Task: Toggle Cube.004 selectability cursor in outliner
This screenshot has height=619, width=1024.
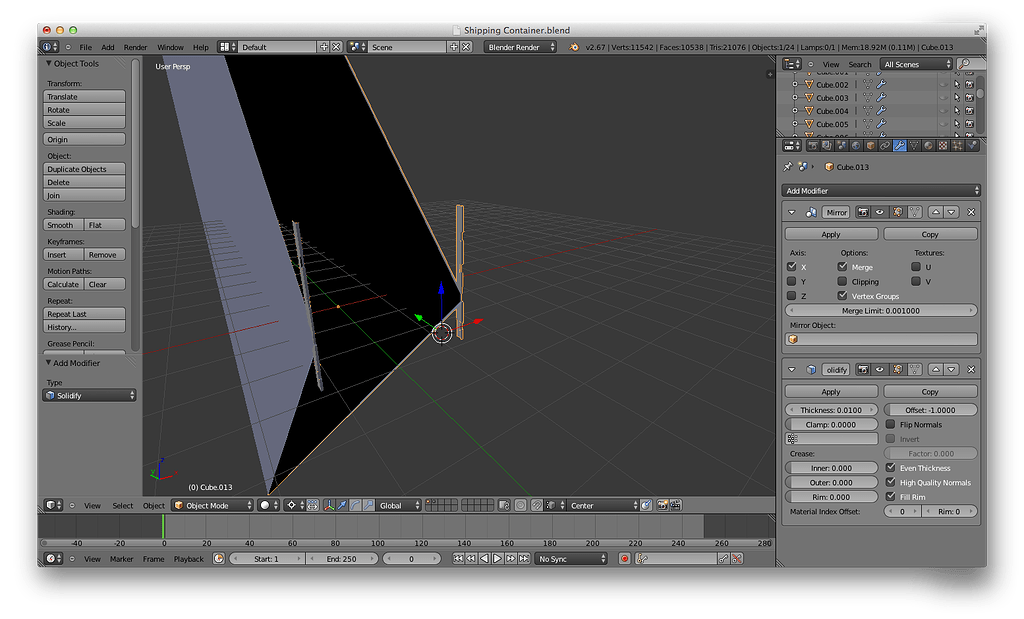Action: pos(957,111)
